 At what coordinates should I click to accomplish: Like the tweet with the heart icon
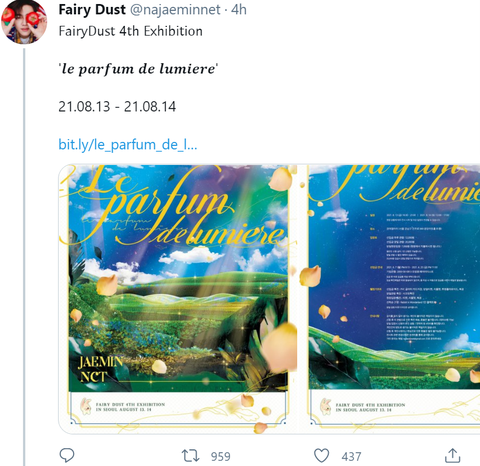322,456
